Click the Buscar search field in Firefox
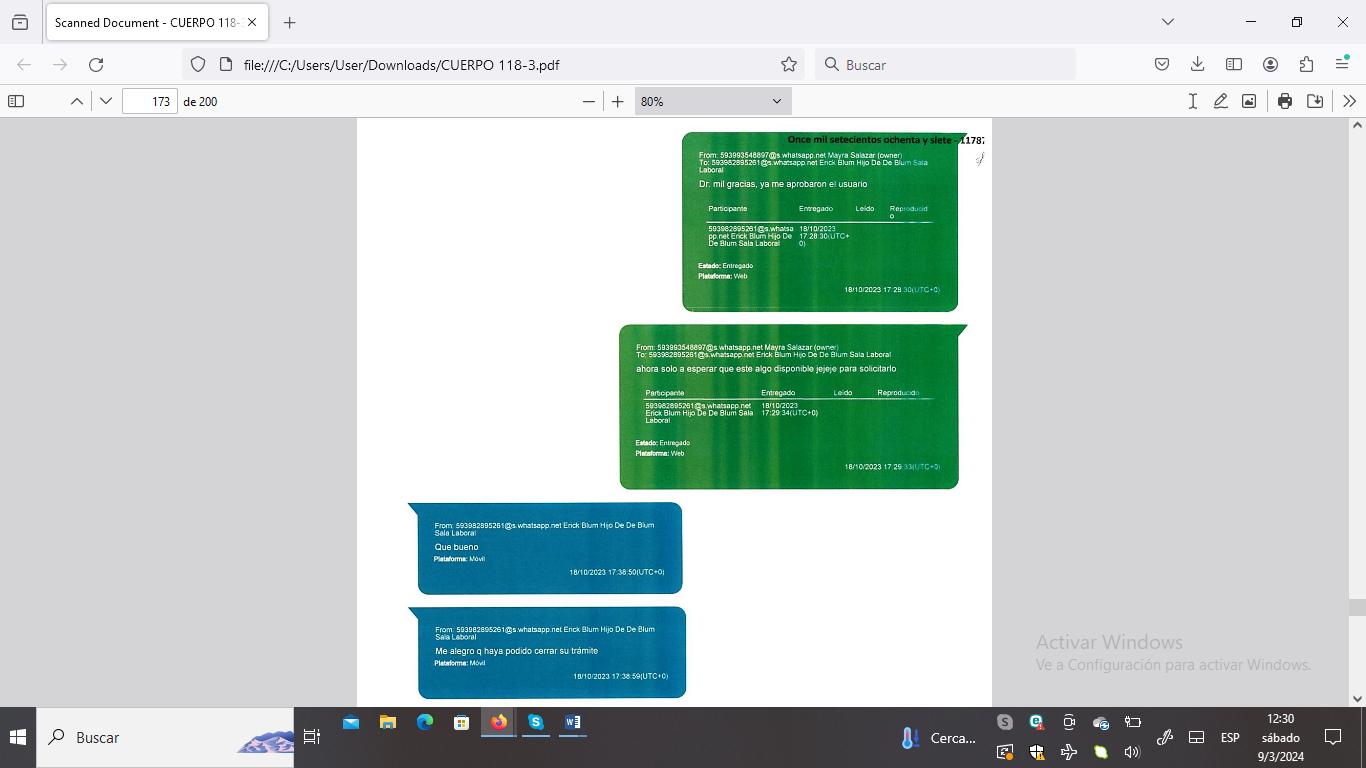 point(945,64)
